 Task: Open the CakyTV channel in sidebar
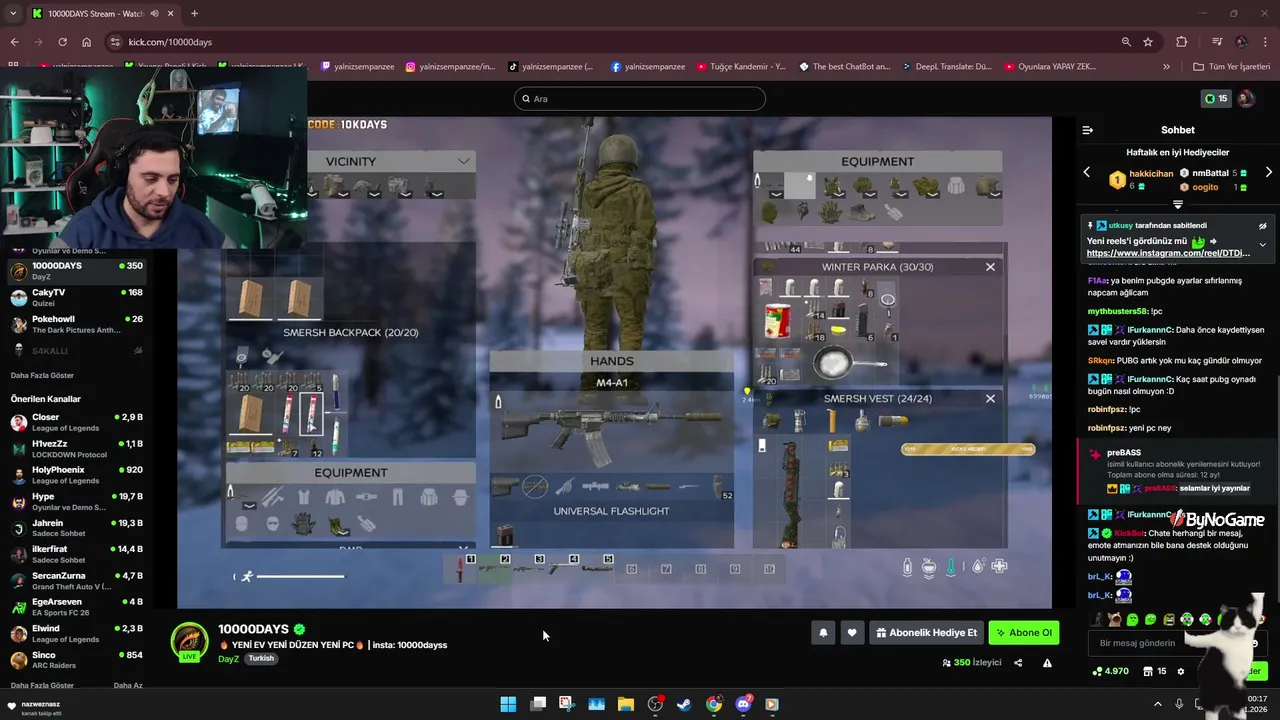tap(77, 297)
